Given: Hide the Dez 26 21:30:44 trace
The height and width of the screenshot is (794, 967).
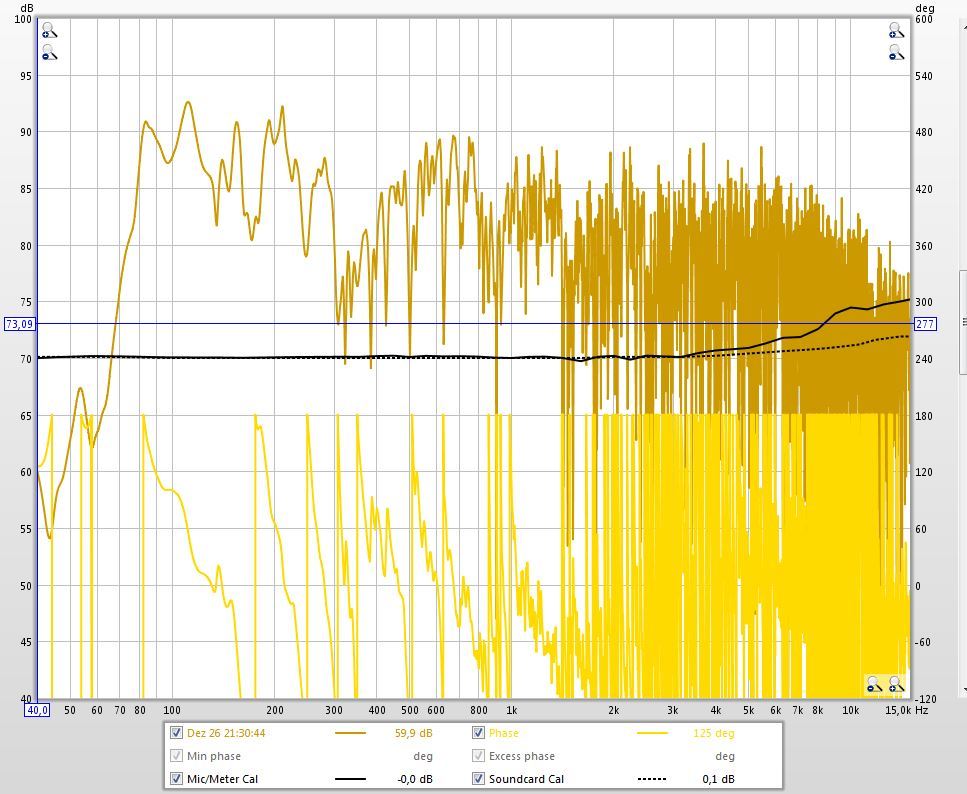Looking at the screenshot, I should 177,733.
